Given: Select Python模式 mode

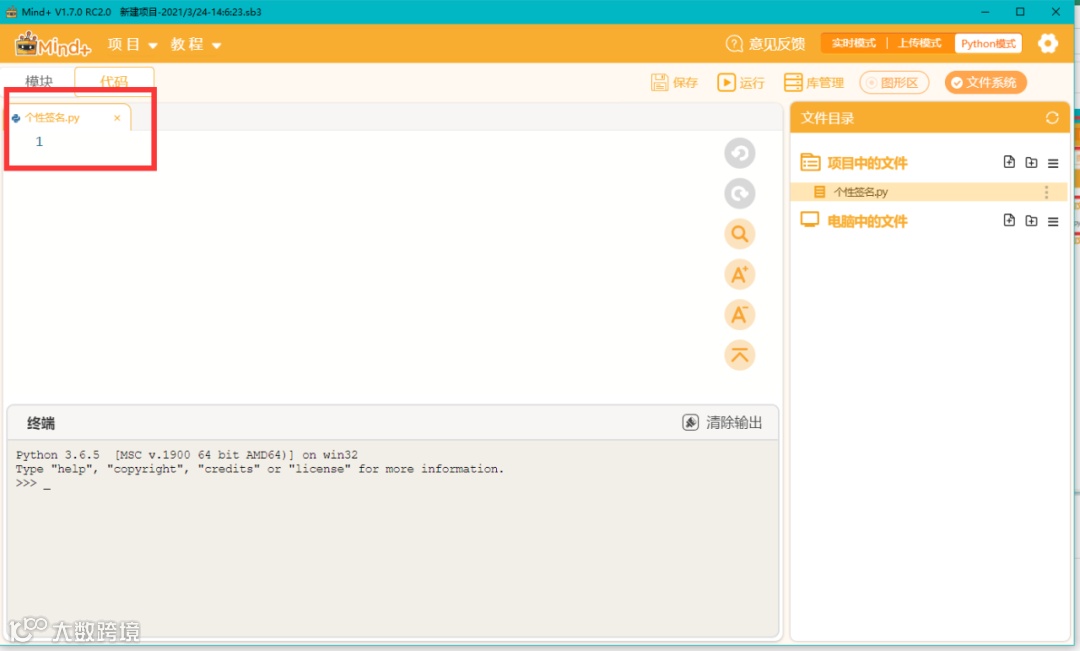Looking at the screenshot, I should click(988, 43).
